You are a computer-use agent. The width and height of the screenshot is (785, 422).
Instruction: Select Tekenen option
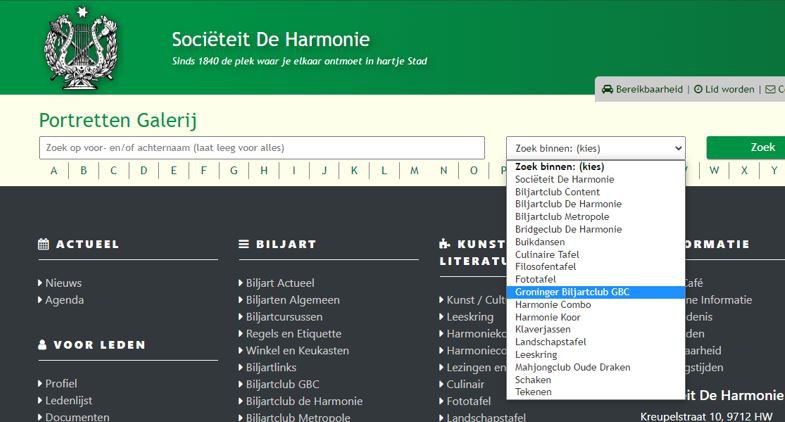click(x=596, y=392)
